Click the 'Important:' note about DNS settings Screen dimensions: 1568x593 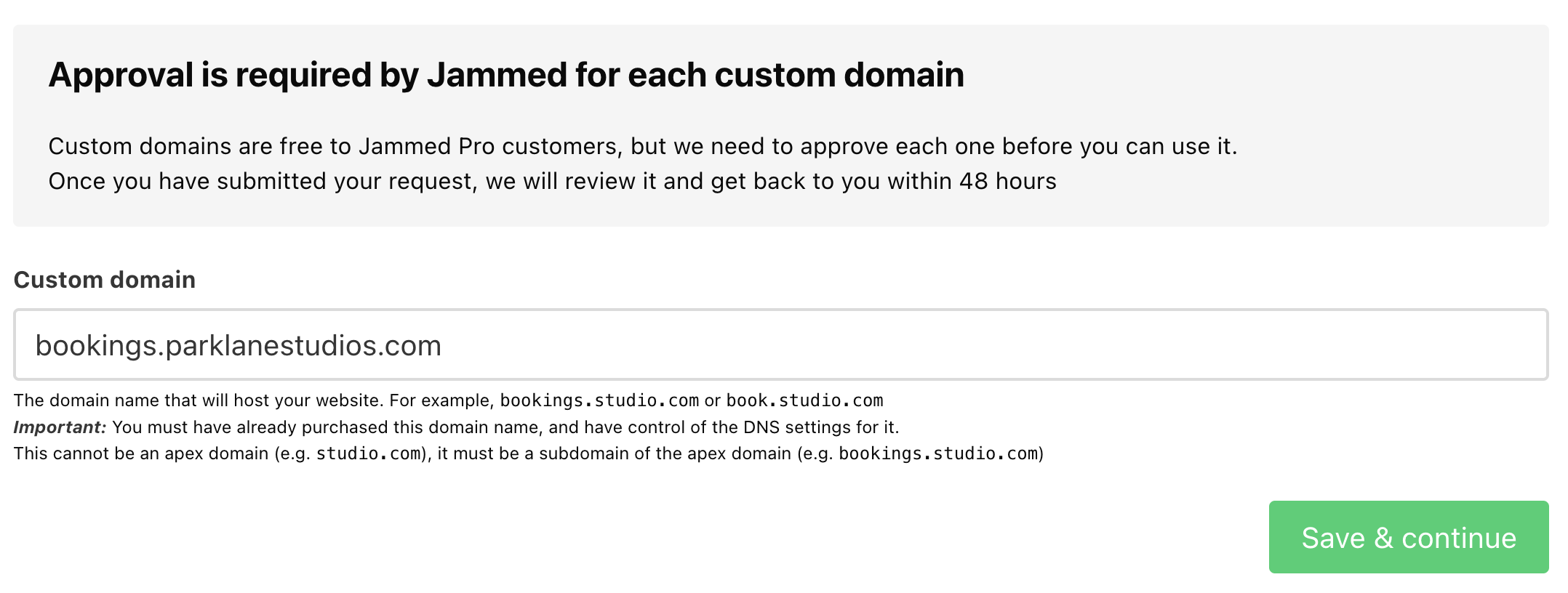(456, 427)
